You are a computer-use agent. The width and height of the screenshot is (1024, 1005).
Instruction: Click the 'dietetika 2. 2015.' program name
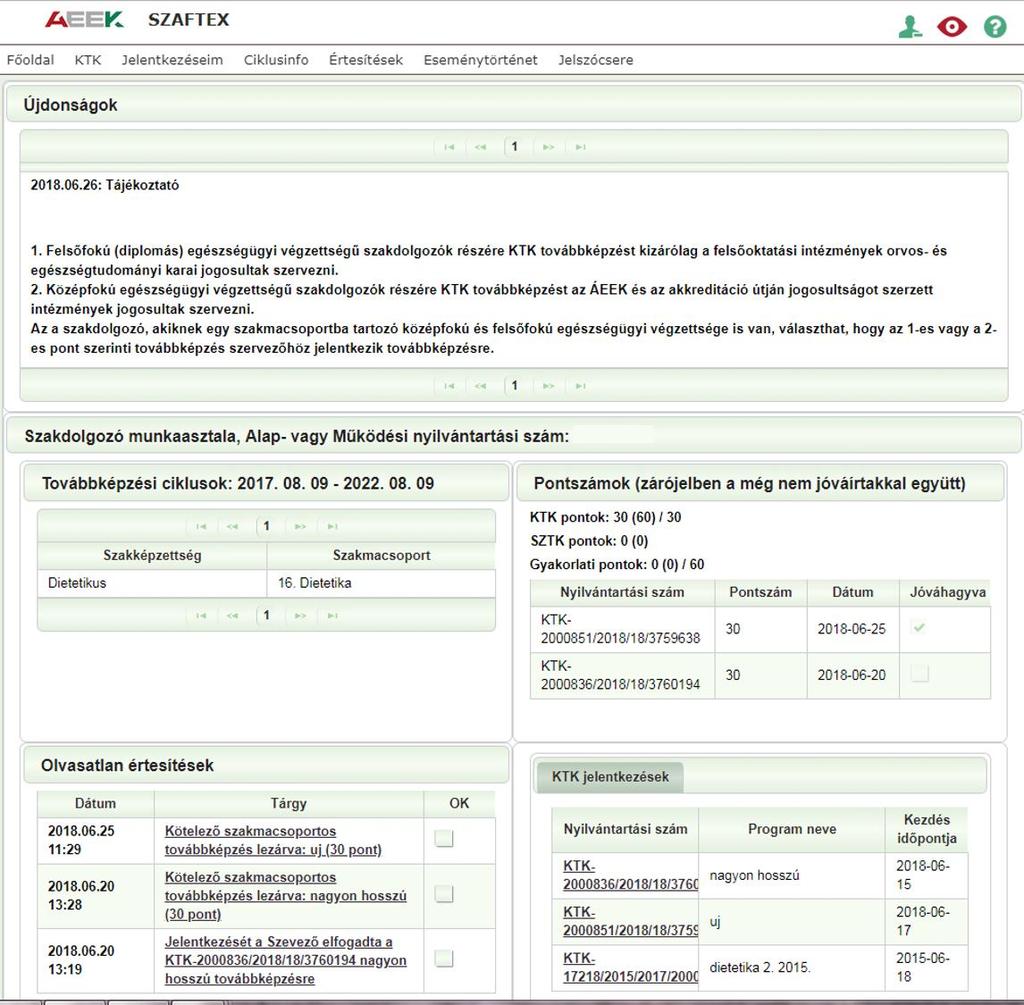click(x=760, y=968)
